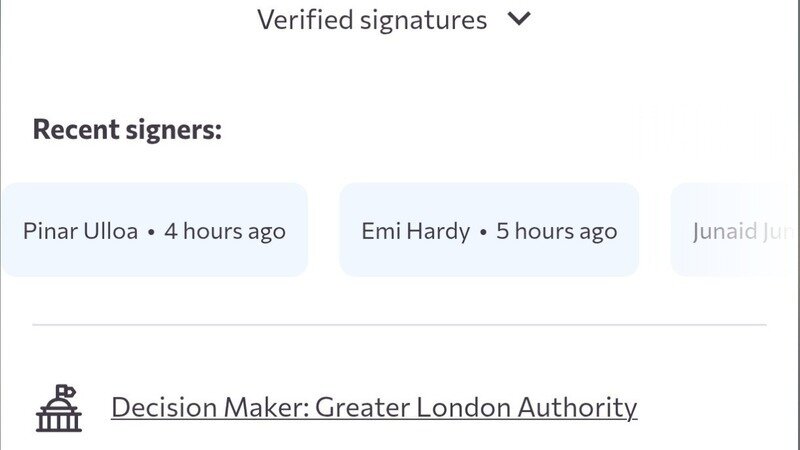Click the word 'Verified' in the header

(x=302, y=19)
